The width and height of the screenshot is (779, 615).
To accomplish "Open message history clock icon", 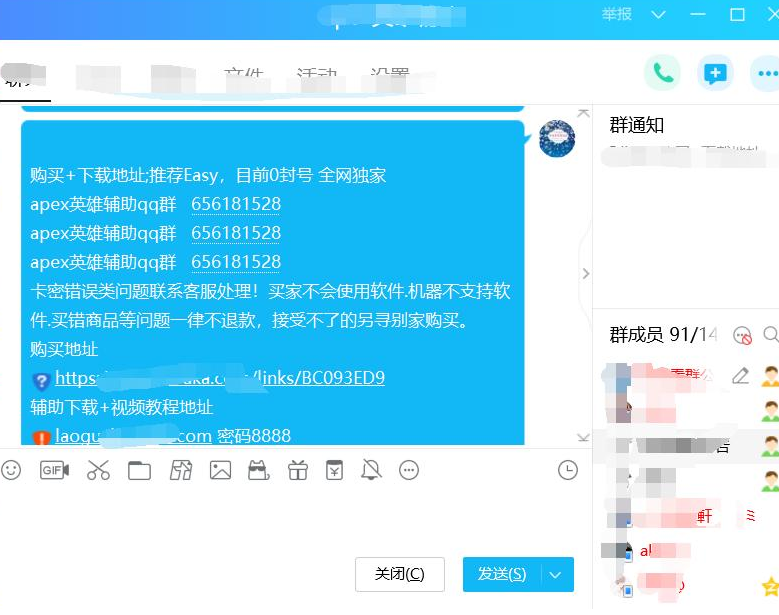I will pyautogui.click(x=568, y=470).
